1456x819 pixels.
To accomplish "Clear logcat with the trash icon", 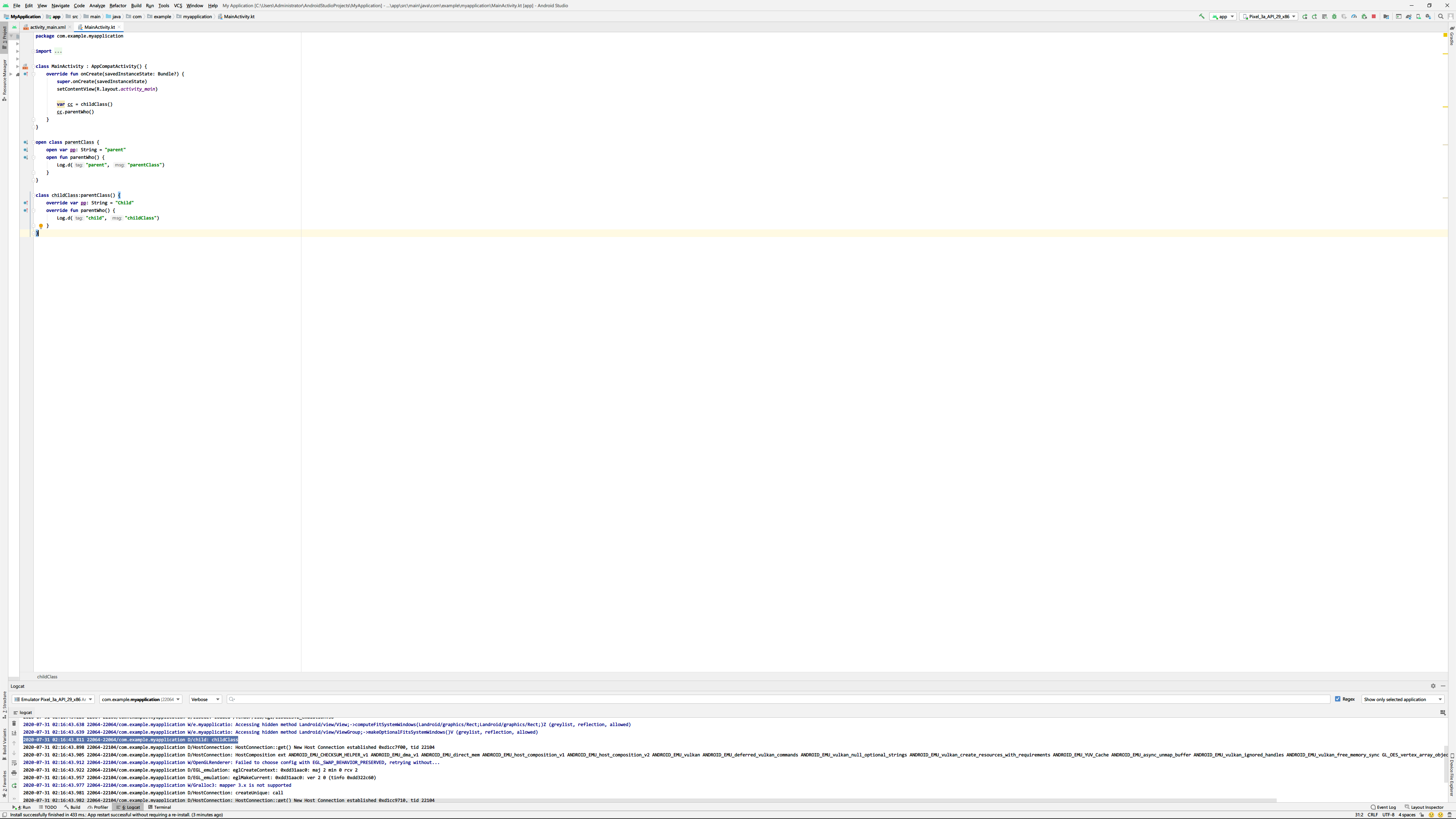I will pyautogui.click(x=14, y=723).
